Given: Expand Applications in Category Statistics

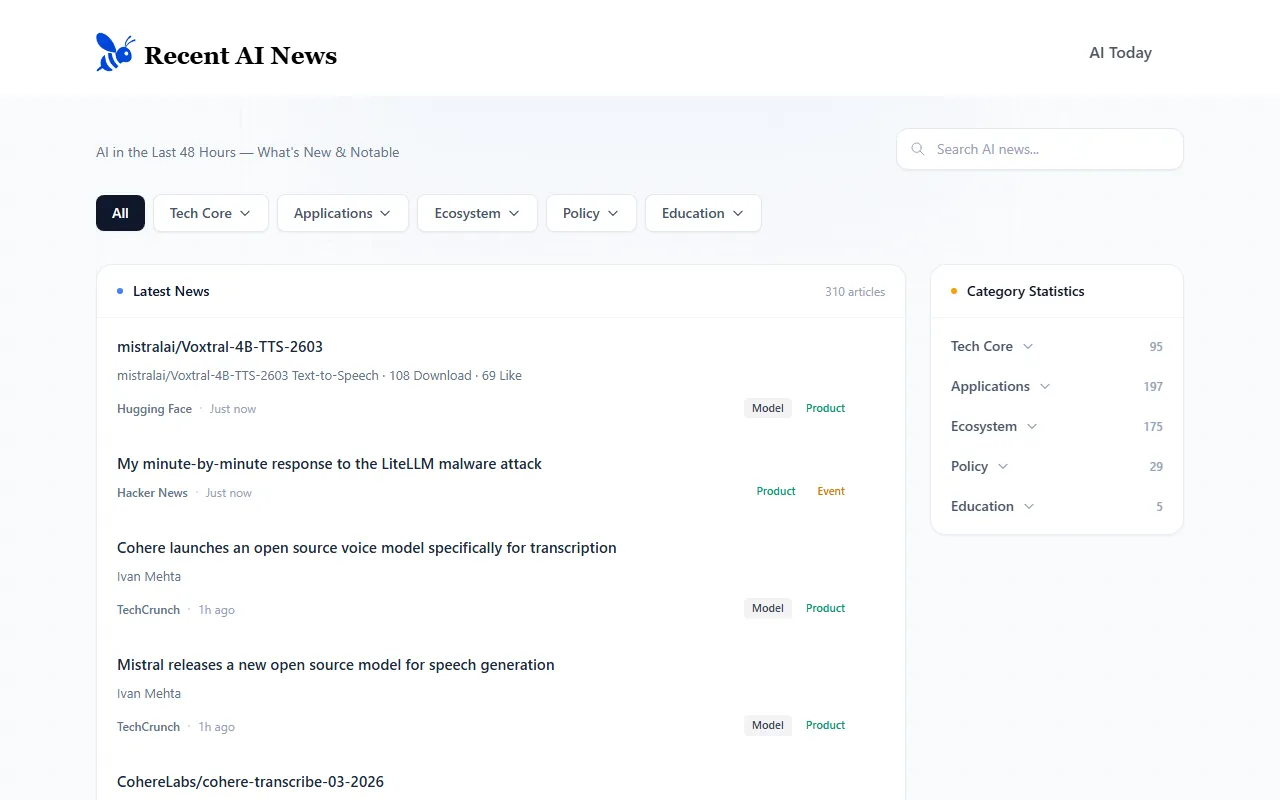Looking at the screenshot, I should point(1000,386).
